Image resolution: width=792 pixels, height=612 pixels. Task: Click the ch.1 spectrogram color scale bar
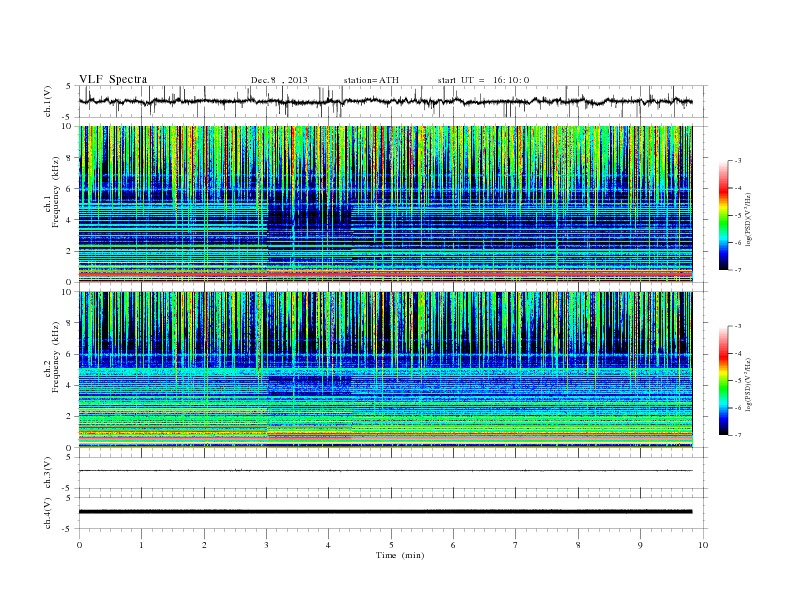tap(723, 215)
